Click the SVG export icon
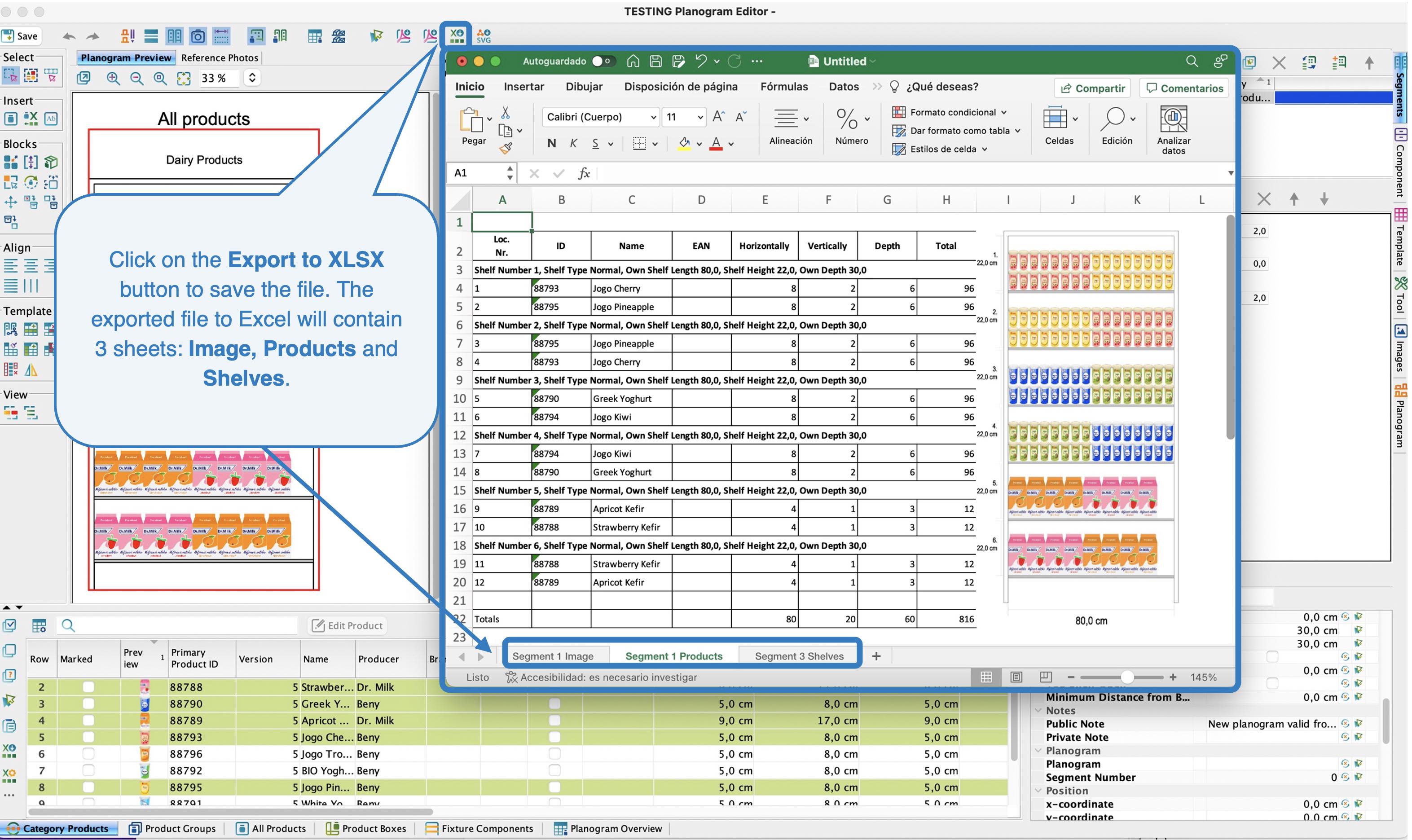1412x840 pixels. [x=483, y=36]
